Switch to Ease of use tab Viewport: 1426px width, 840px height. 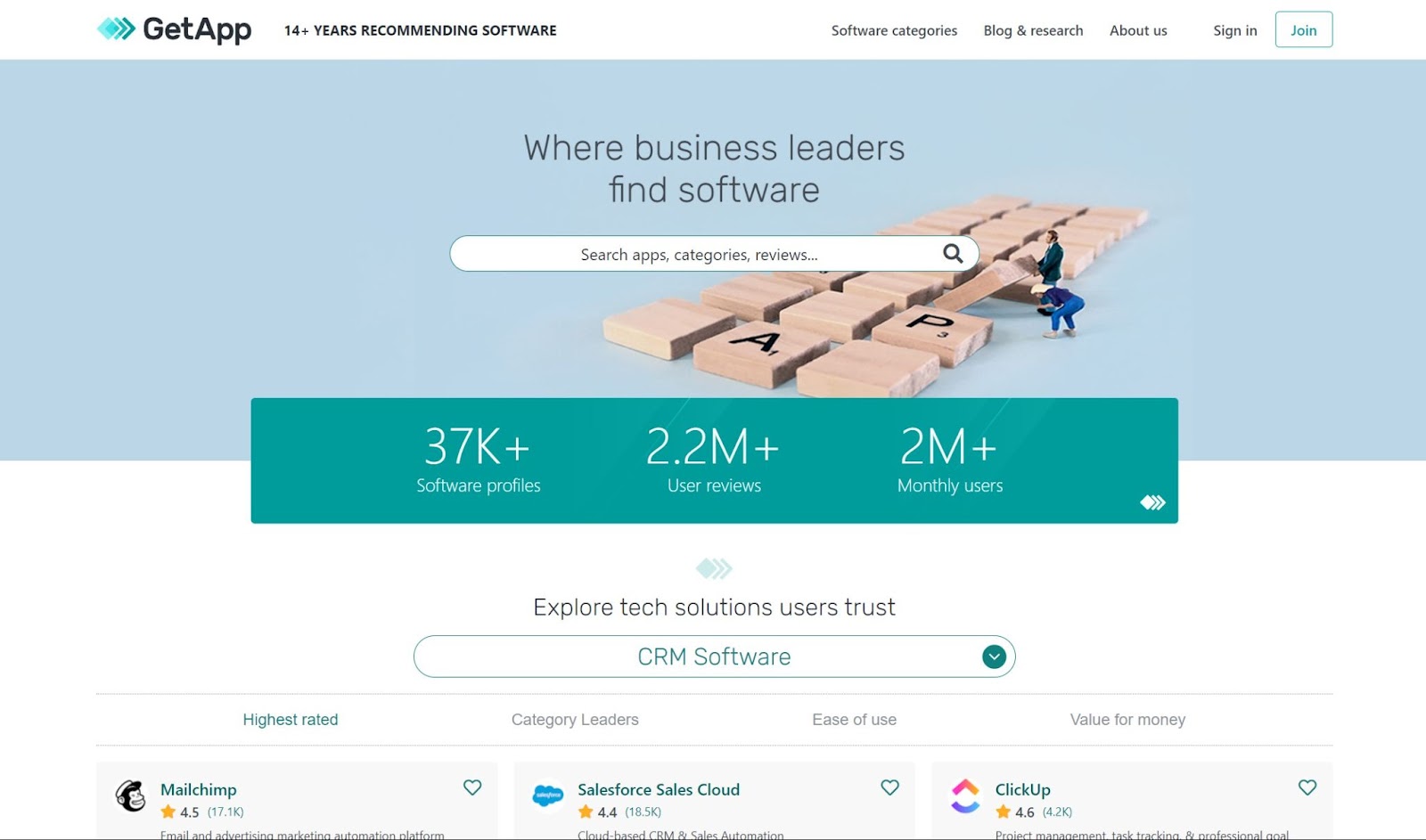[x=854, y=719]
